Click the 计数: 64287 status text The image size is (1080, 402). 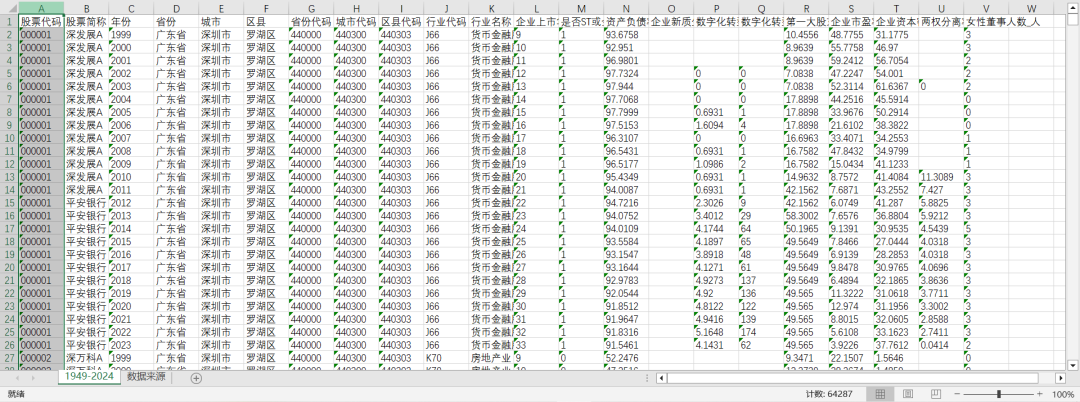829,394
